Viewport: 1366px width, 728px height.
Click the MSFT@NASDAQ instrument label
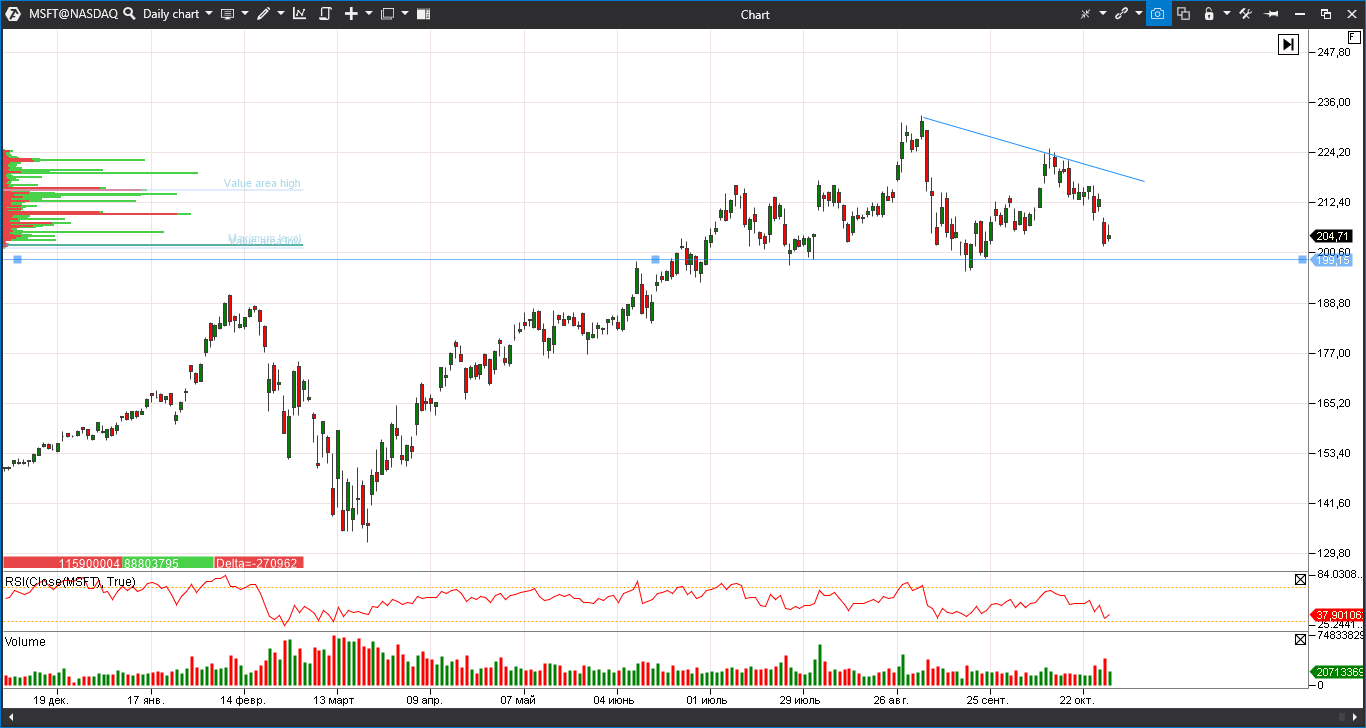tap(73, 14)
